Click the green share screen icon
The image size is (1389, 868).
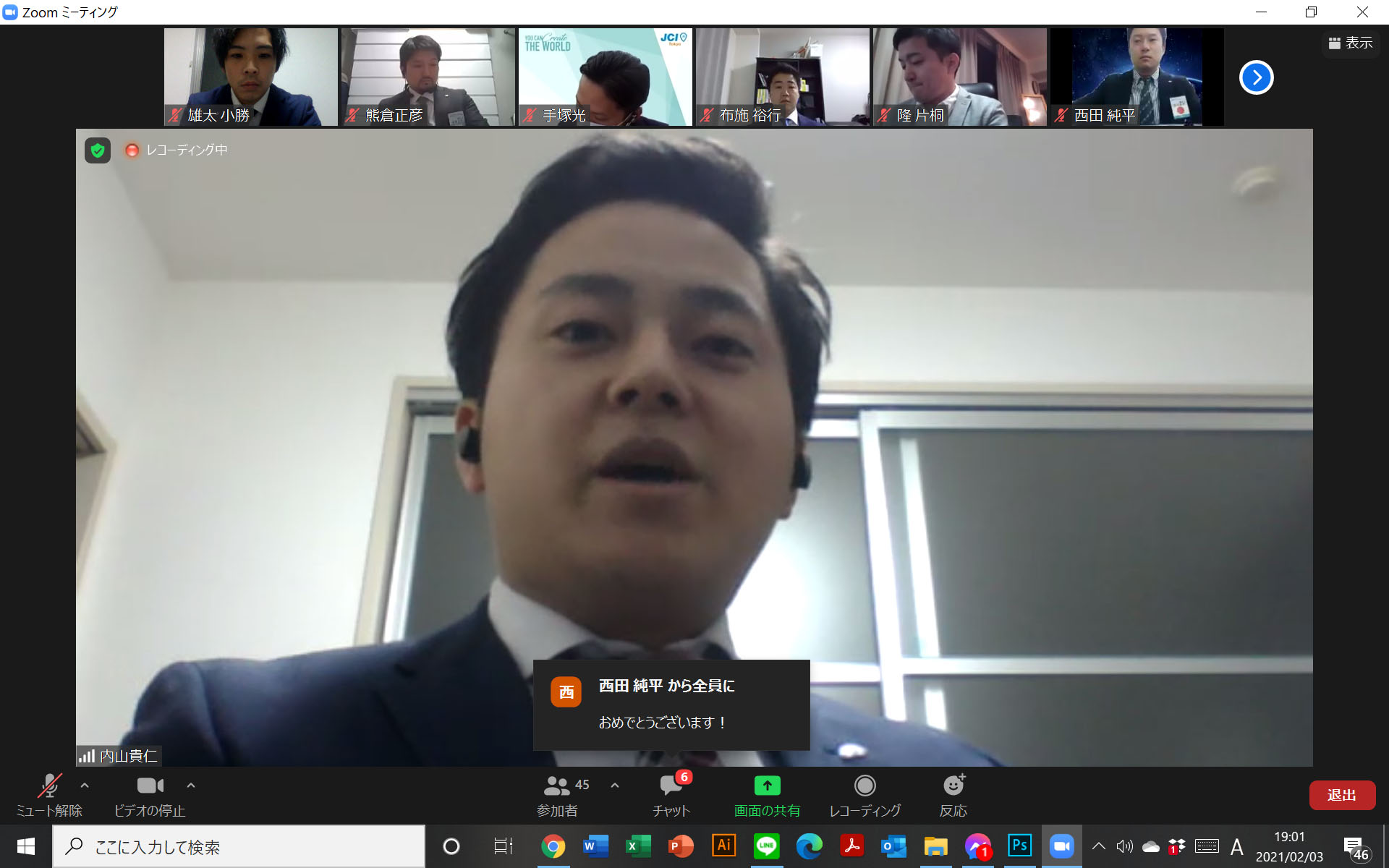pyautogui.click(x=767, y=786)
